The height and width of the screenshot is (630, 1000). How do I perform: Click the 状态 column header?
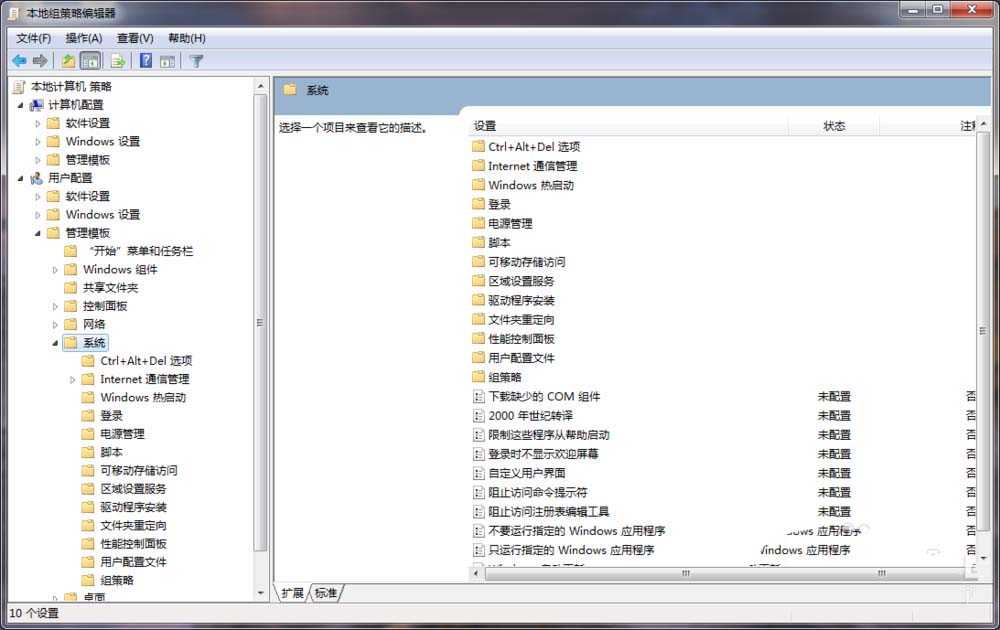click(x=835, y=126)
